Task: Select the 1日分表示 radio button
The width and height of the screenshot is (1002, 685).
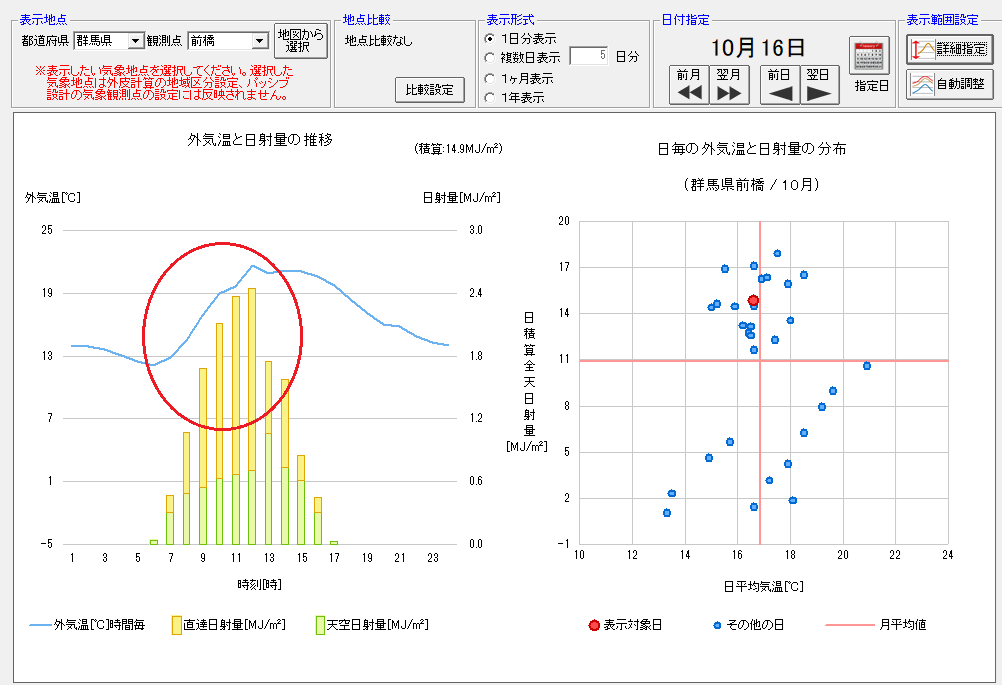Action: tap(489, 38)
